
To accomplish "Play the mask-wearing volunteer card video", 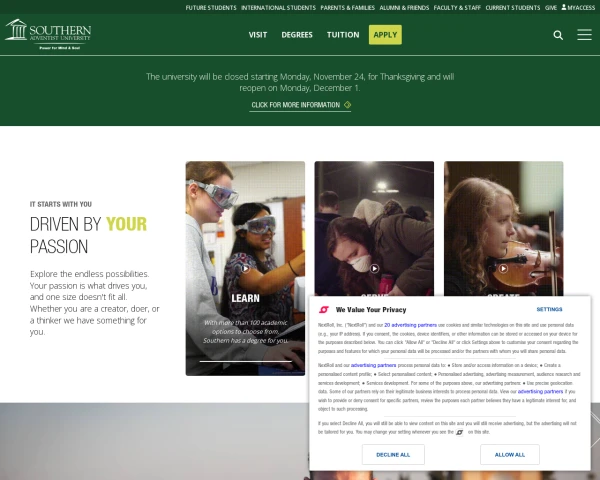I will 374,269.
